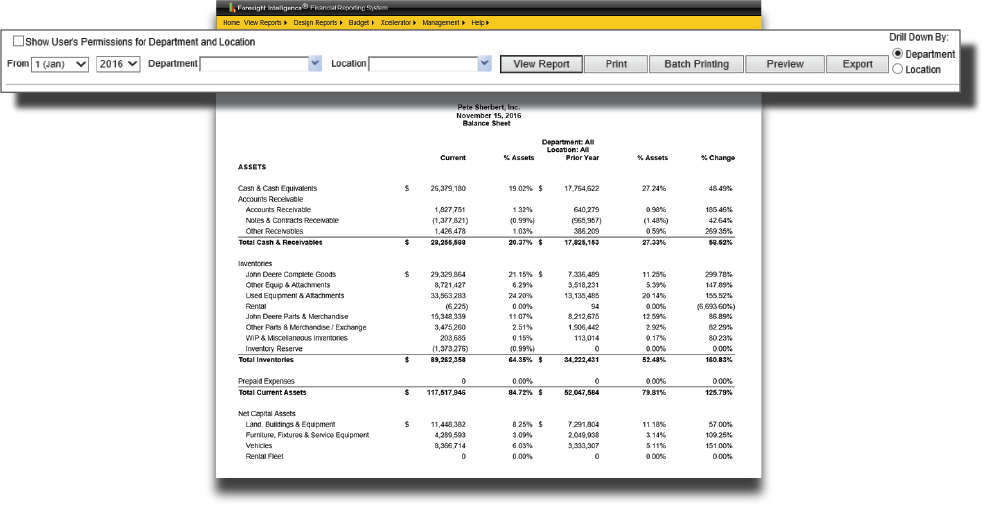Select the Location drill down radio

coord(898,69)
